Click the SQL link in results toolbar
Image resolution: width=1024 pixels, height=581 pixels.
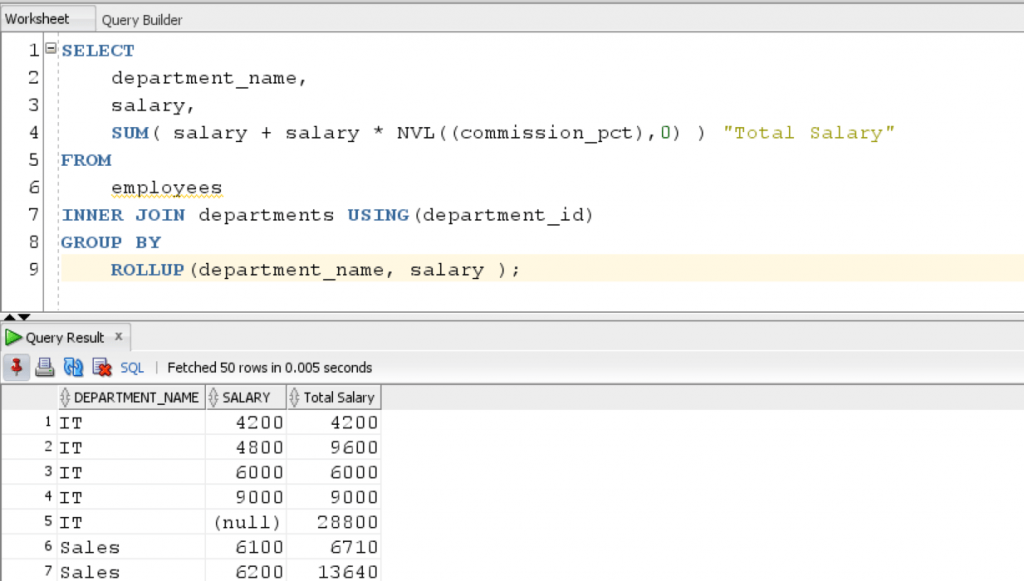click(132, 368)
